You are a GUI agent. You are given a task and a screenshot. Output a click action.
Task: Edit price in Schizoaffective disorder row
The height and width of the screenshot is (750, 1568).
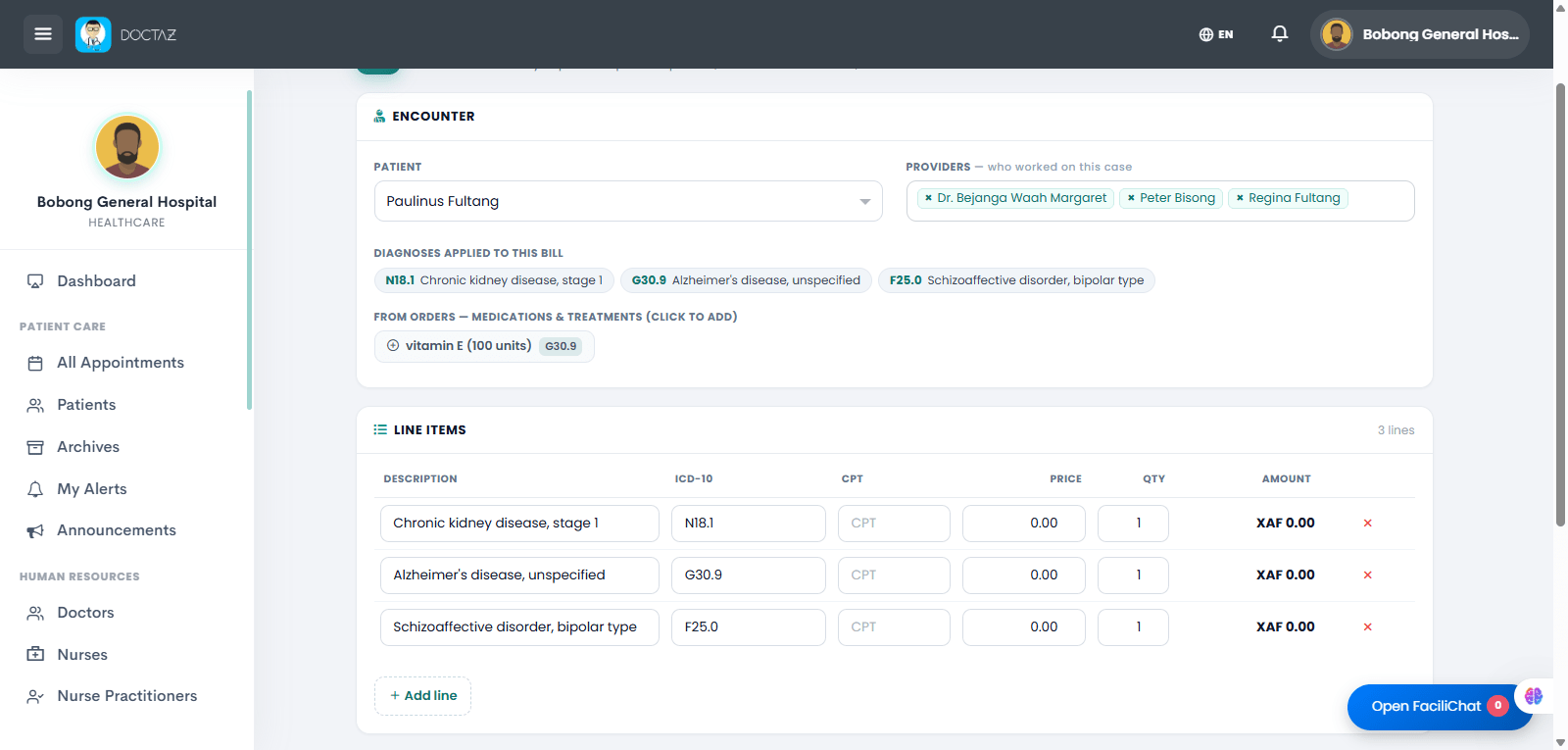[x=1024, y=627]
